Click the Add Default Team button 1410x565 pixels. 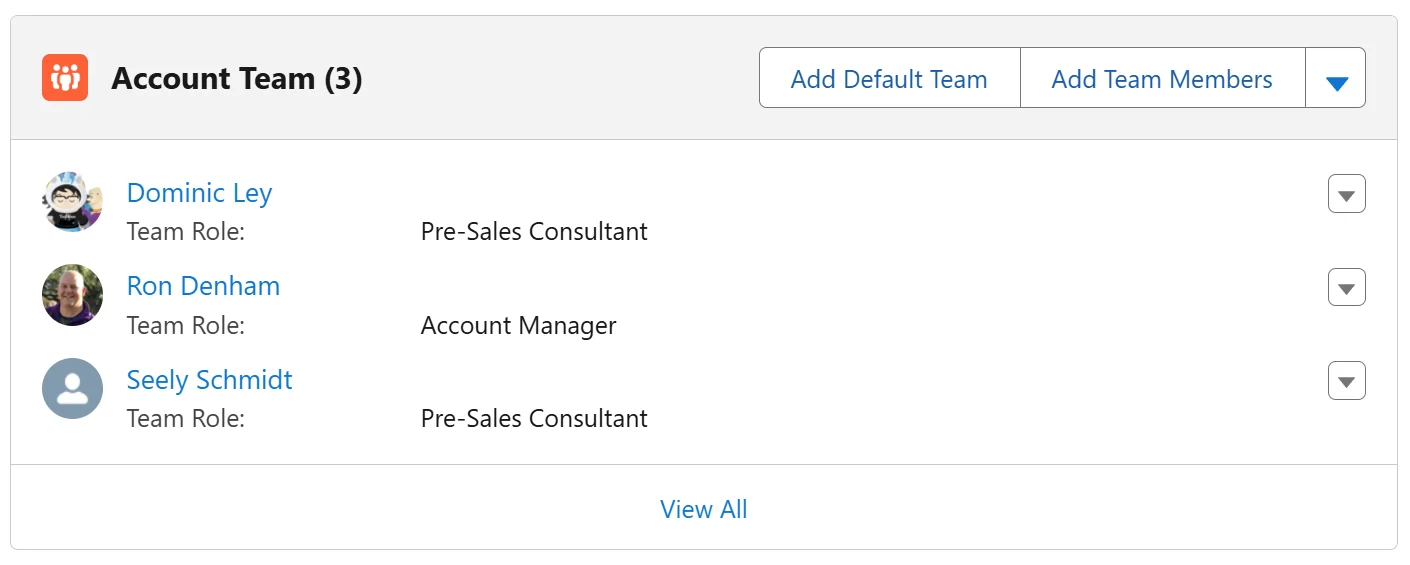click(889, 79)
